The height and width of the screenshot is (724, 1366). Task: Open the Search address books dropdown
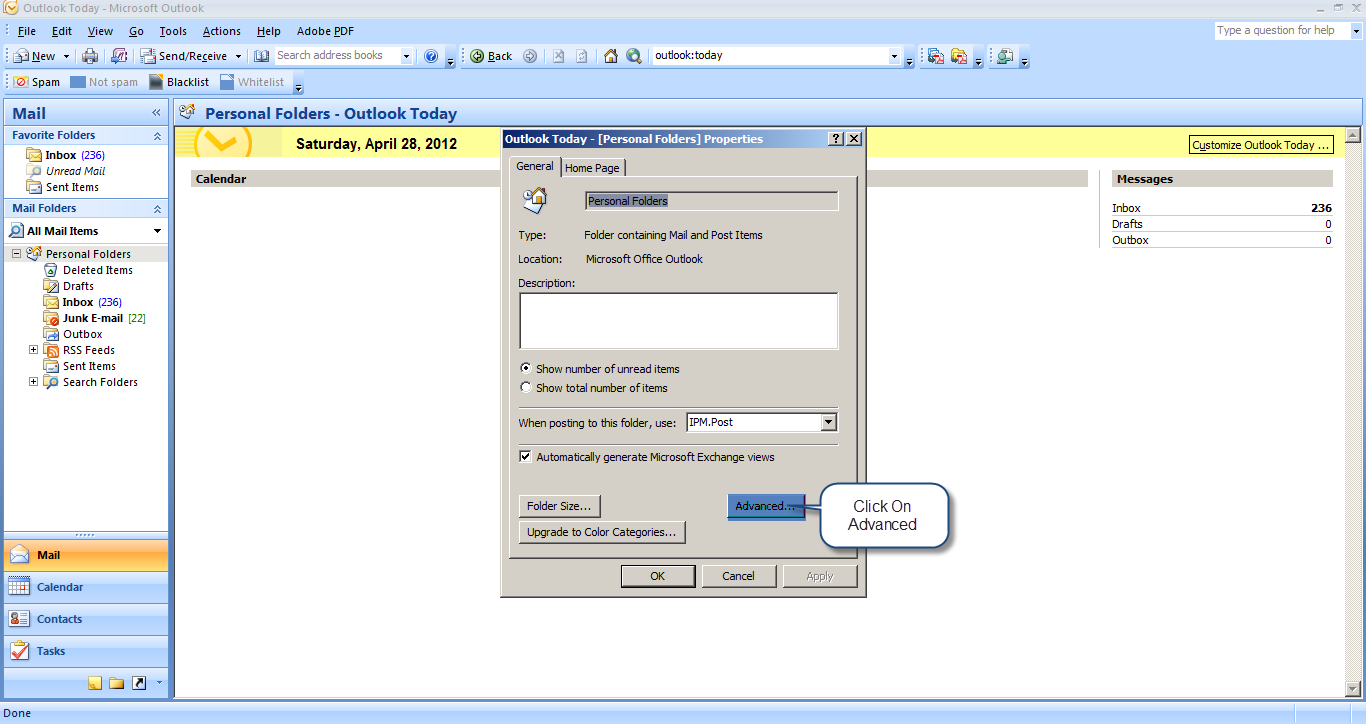[406, 56]
